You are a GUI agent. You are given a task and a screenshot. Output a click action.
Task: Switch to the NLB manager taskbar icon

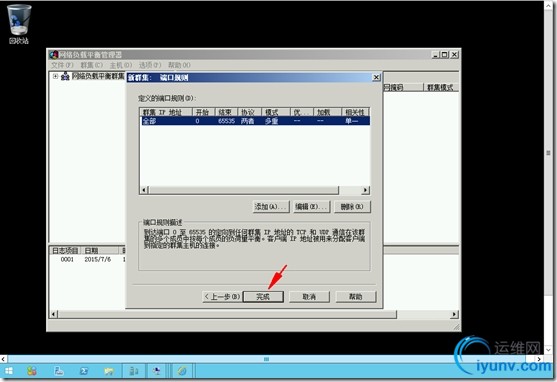(x=156, y=371)
